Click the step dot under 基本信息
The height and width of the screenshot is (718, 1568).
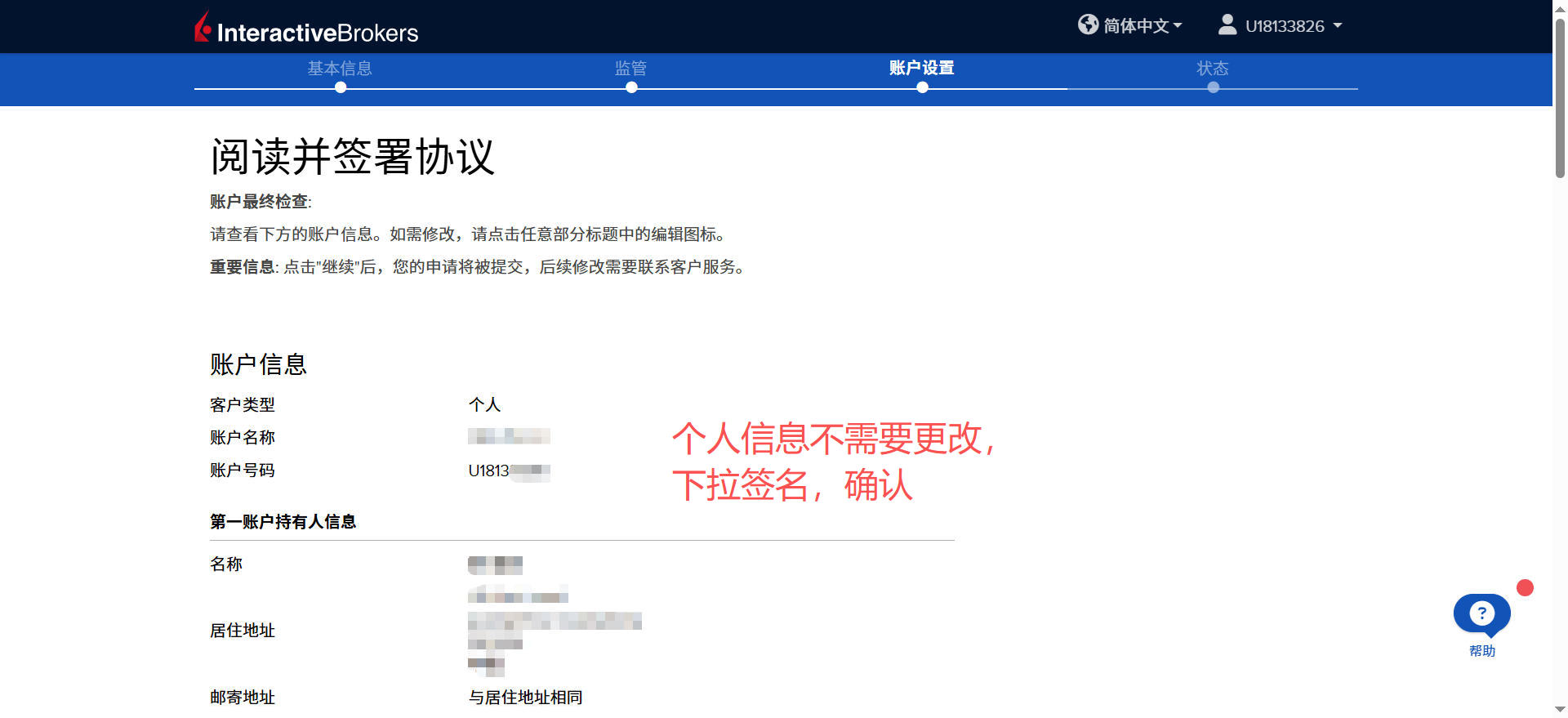click(x=341, y=87)
